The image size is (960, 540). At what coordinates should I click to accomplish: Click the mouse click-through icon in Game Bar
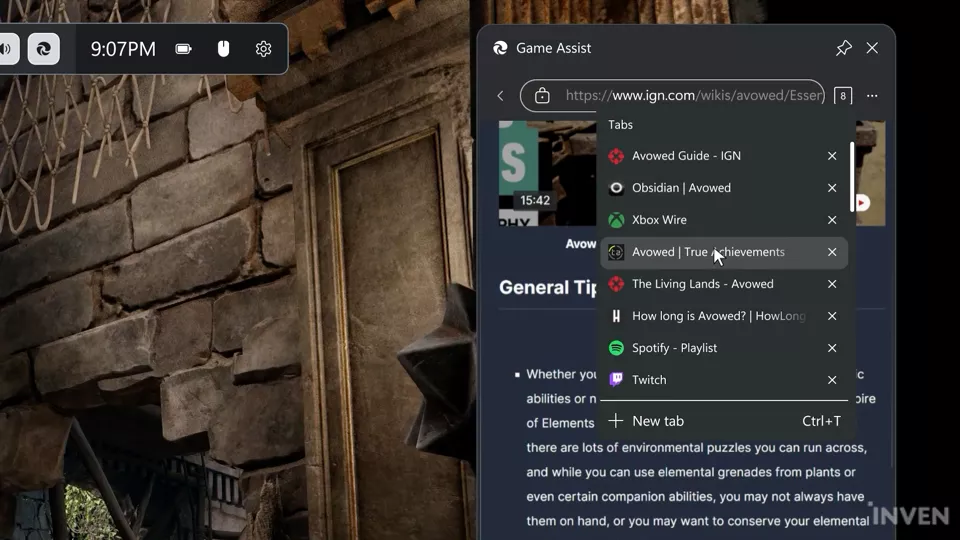[223, 49]
